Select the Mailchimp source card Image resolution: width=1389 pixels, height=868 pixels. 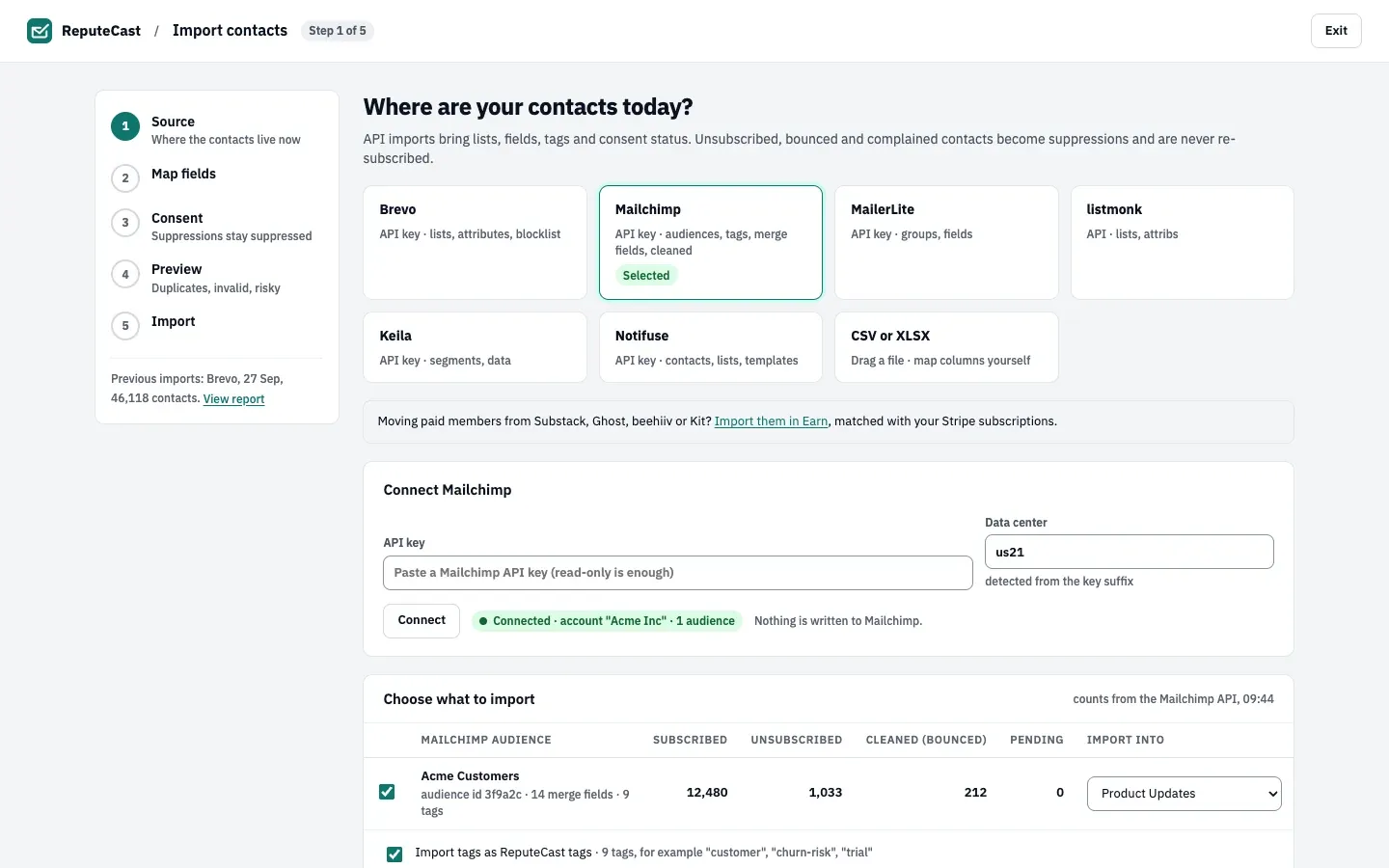coord(711,242)
